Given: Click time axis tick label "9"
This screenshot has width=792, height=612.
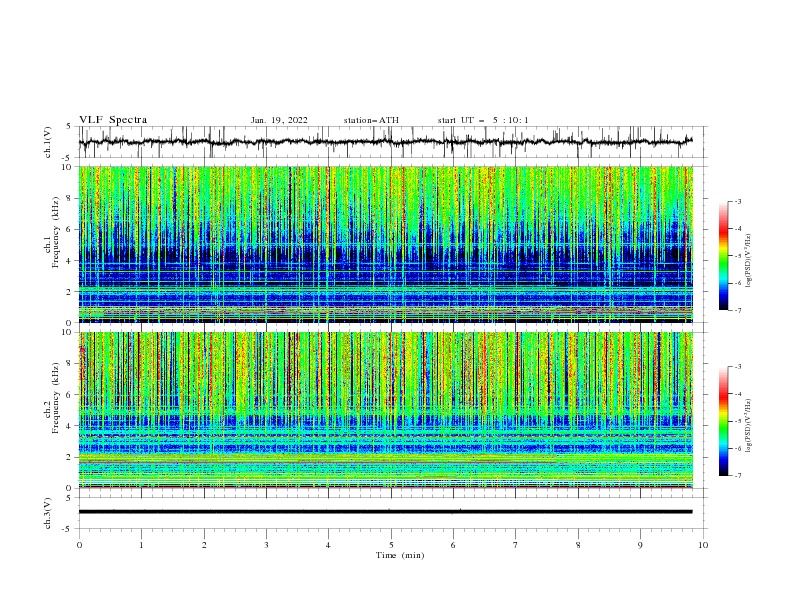Looking at the screenshot, I should click(x=640, y=545).
